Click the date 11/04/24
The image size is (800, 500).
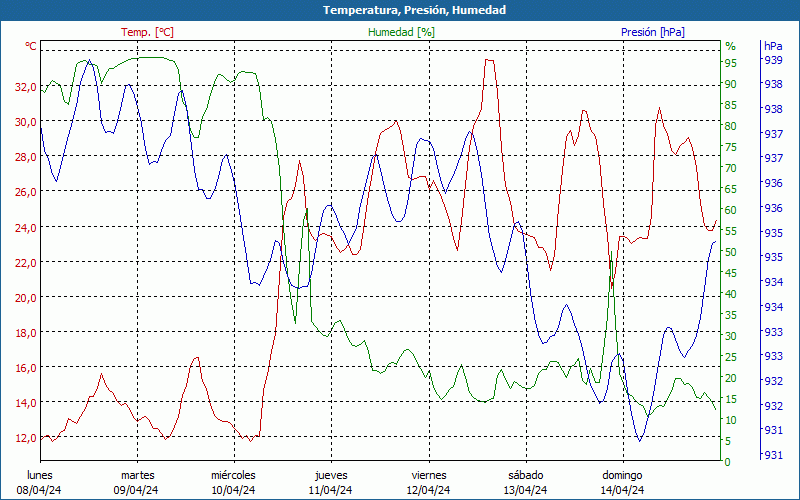(x=330, y=490)
